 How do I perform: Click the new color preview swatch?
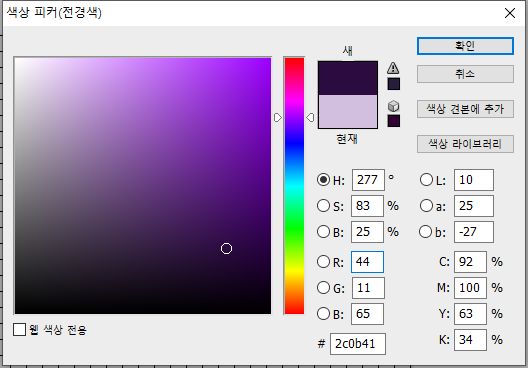coord(348,78)
